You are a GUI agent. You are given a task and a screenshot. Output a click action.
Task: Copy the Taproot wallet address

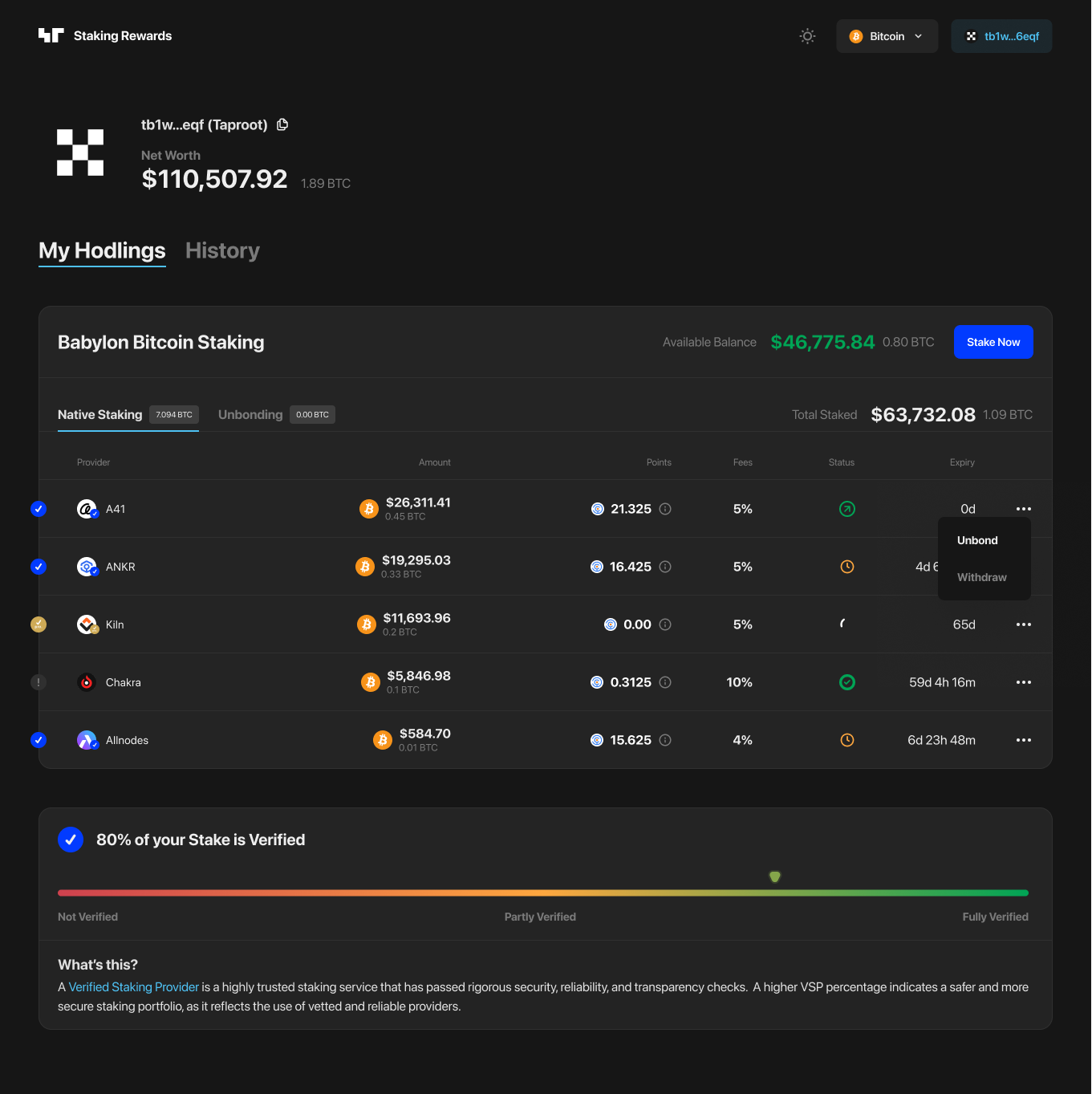point(282,124)
